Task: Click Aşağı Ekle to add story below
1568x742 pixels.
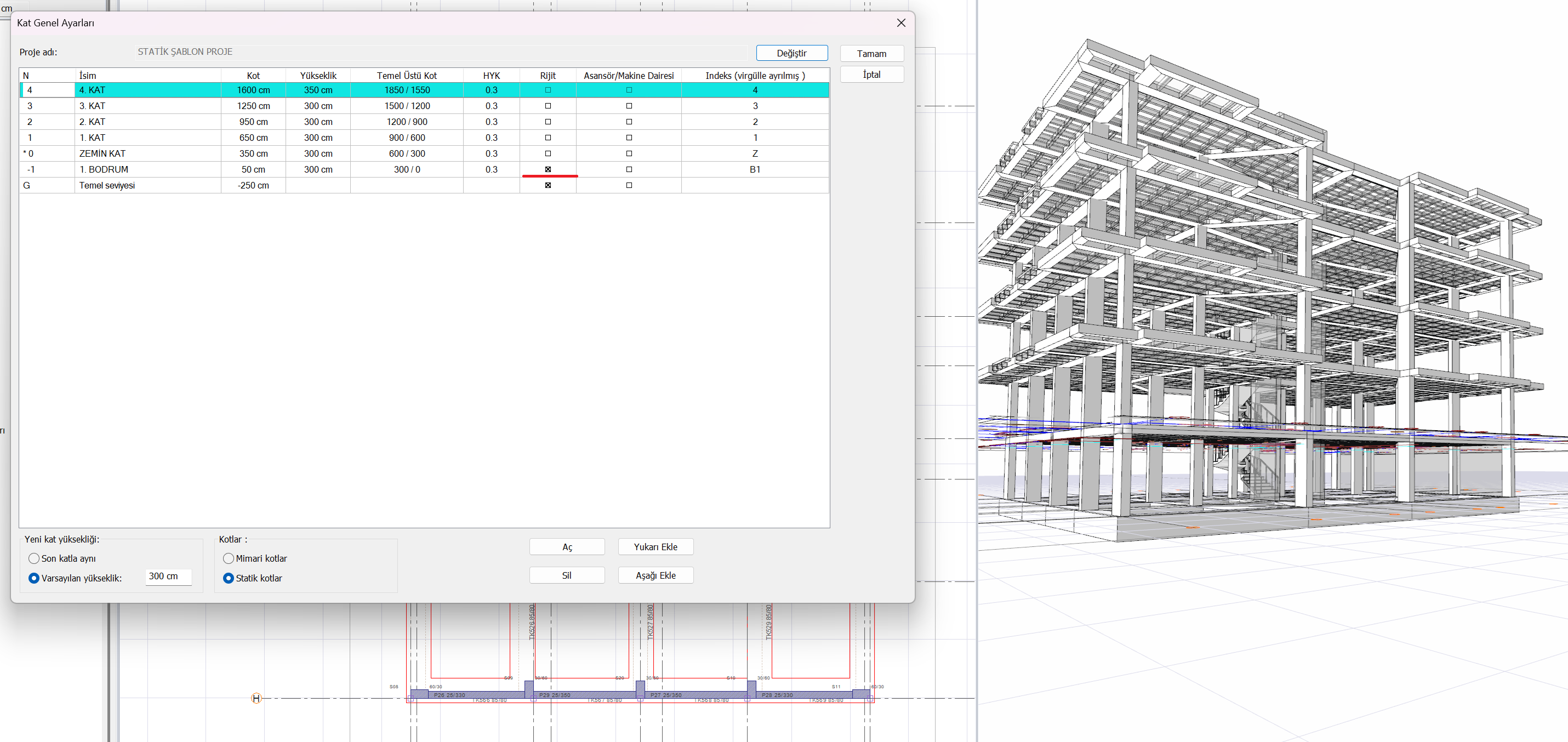Action: point(655,575)
